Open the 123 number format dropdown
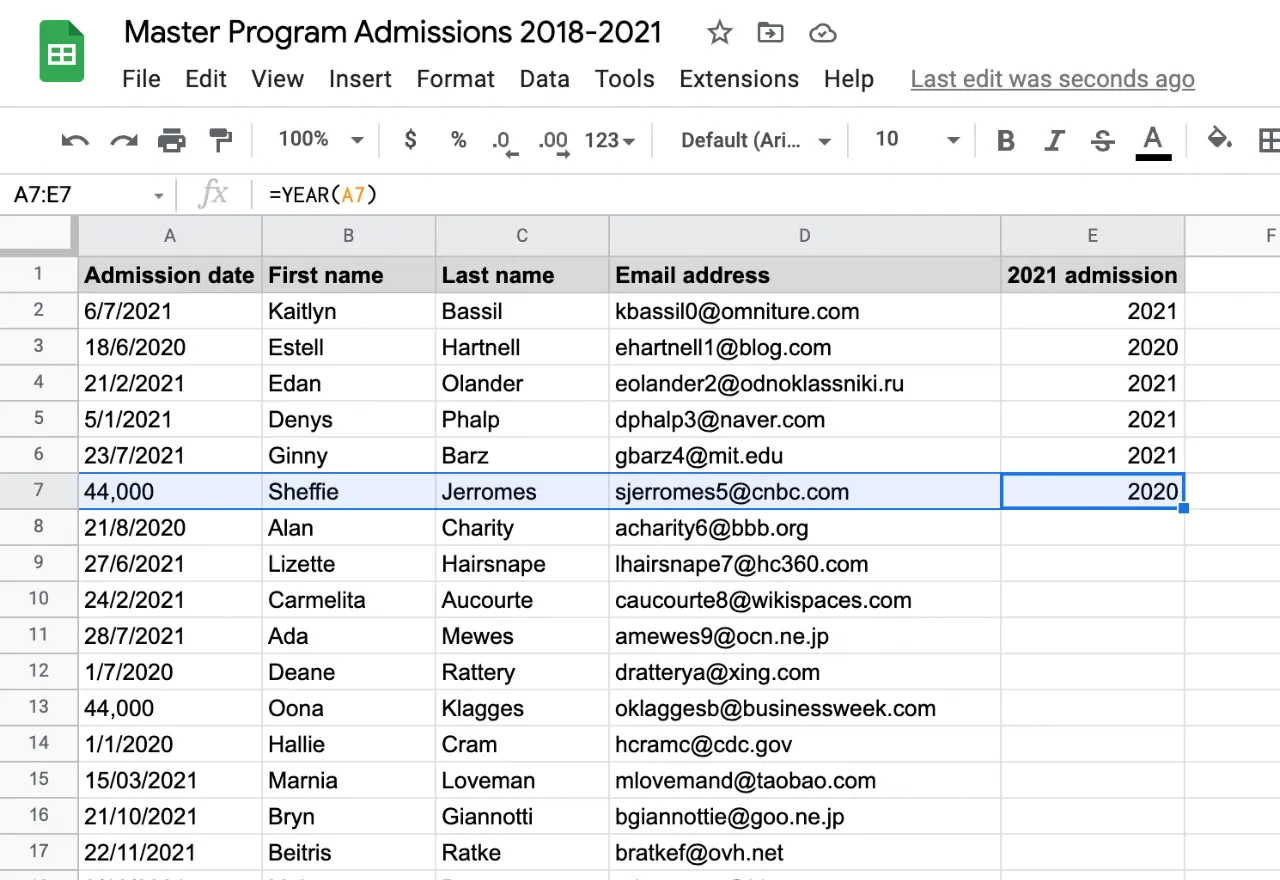The width and height of the screenshot is (1280, 880). coord(610,141)
